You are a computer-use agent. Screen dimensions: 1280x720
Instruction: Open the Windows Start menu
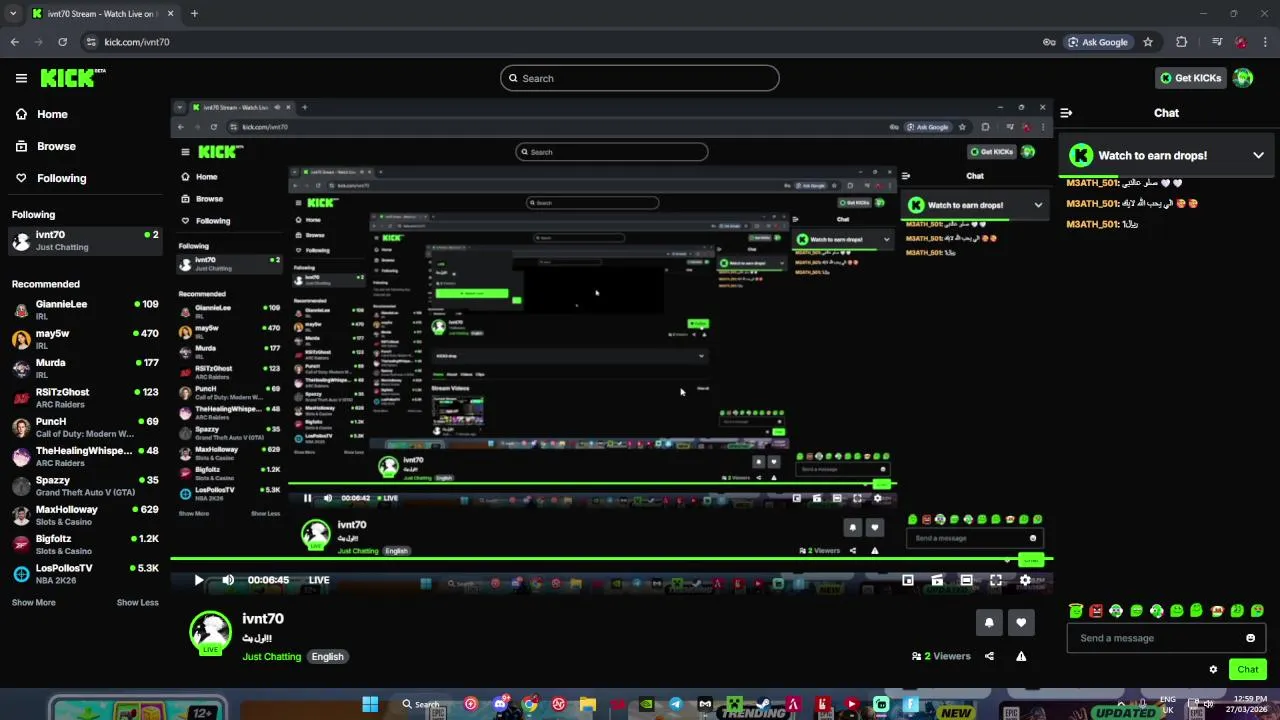370,704
